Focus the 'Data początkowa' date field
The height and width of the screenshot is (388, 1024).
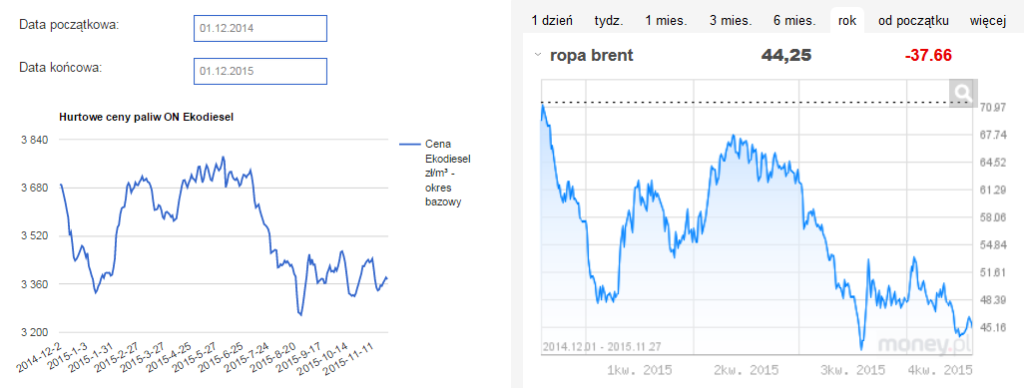click(260, 29)
